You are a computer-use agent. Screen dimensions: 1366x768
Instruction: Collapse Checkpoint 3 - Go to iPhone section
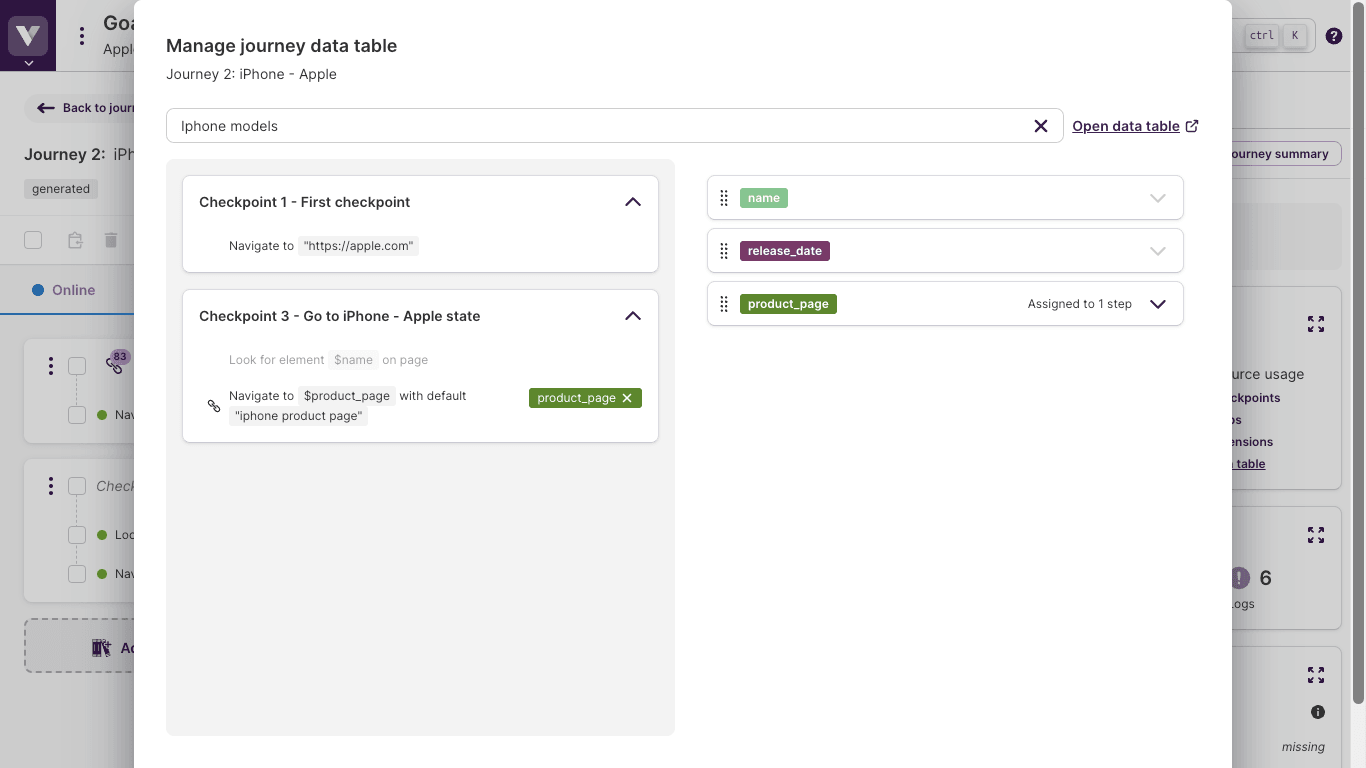(632, 316)
